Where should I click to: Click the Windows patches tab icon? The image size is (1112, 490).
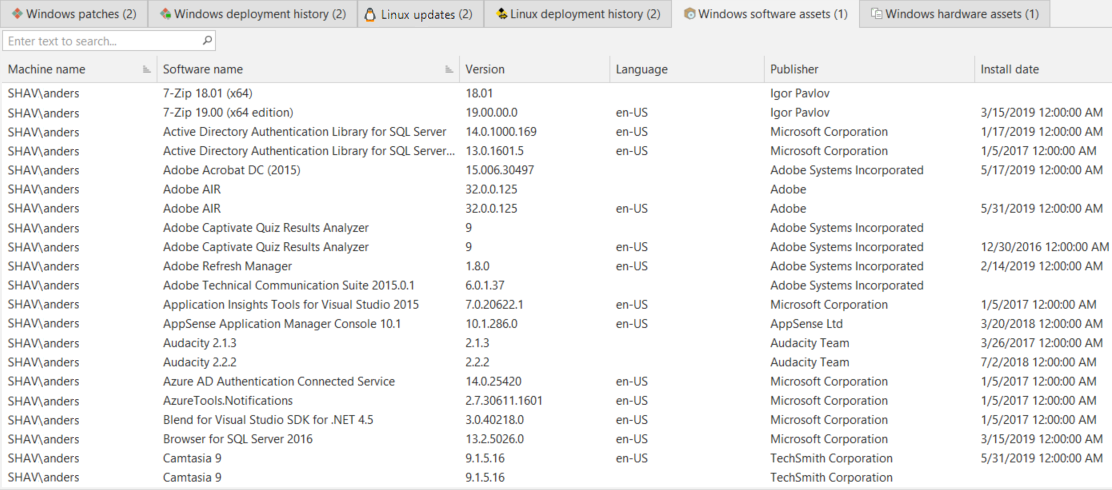coord(16,13)
